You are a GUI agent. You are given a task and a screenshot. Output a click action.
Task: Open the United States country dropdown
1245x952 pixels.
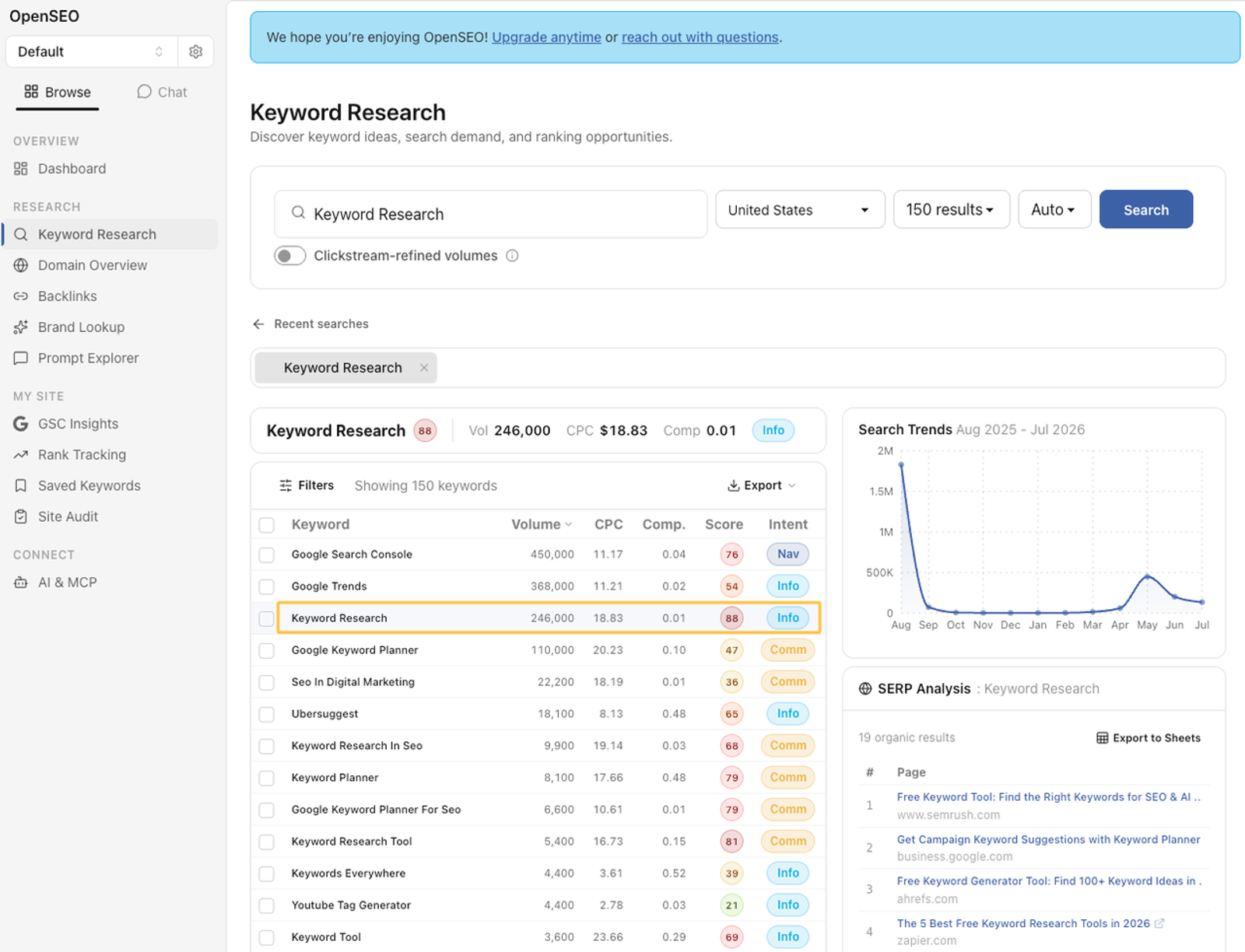(x=800, y=210)
